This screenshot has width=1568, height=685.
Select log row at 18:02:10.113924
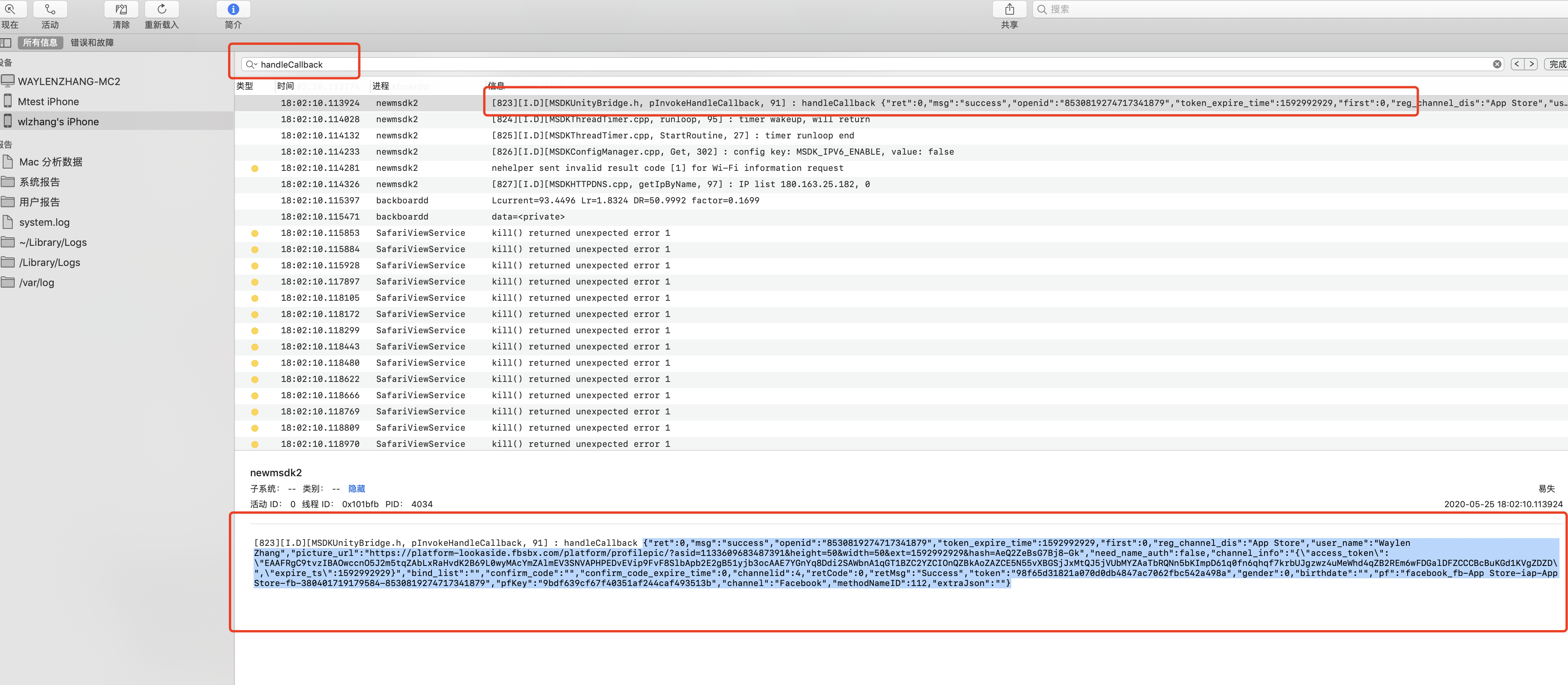tap(901, 103)
